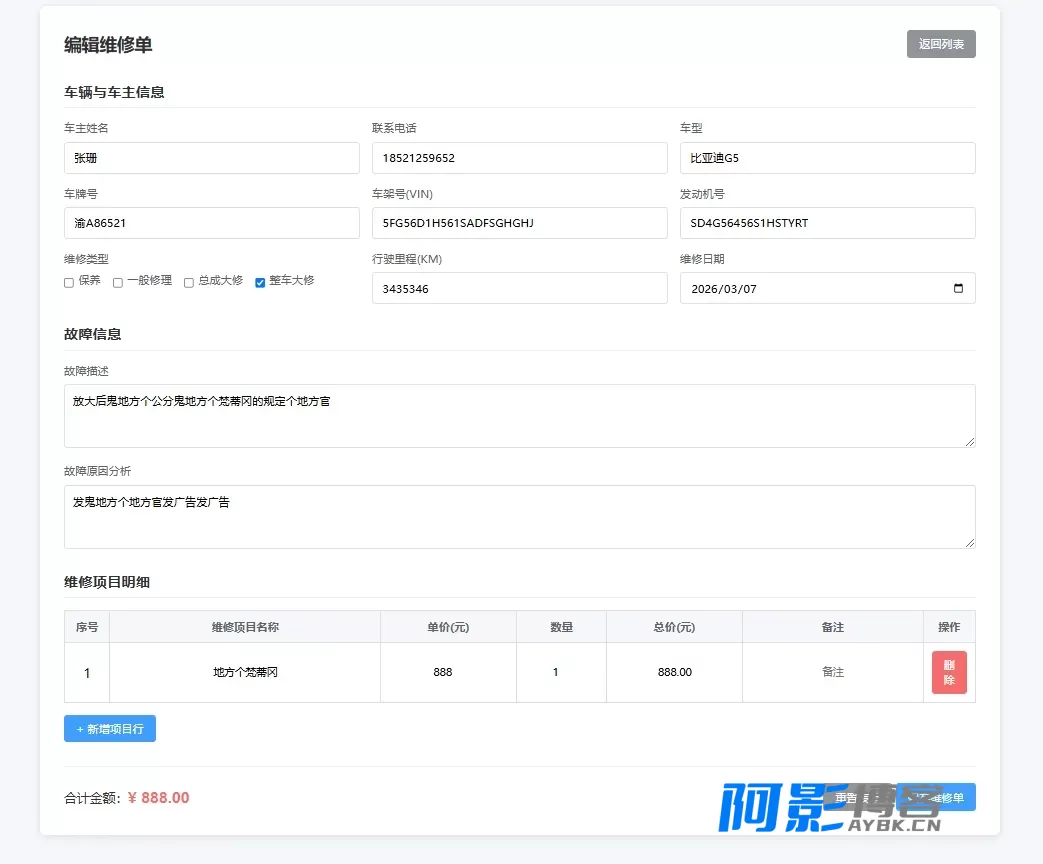Uncheck the 整车大修 checkbox
This screenshot has width=1043, height=864.
point(260,283)
